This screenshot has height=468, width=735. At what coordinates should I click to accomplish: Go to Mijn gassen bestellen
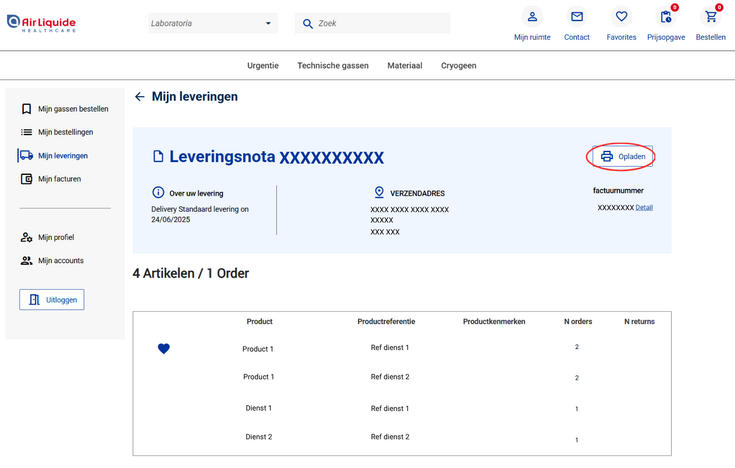[73, 109]
